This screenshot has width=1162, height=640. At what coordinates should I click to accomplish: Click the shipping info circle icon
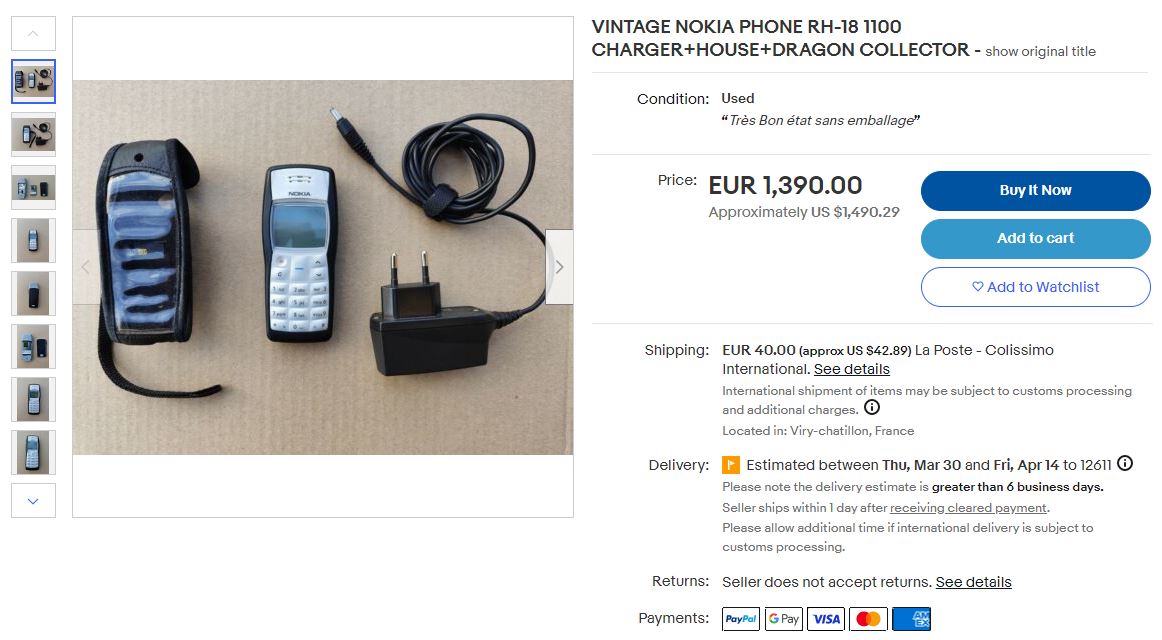coord(872,407)
